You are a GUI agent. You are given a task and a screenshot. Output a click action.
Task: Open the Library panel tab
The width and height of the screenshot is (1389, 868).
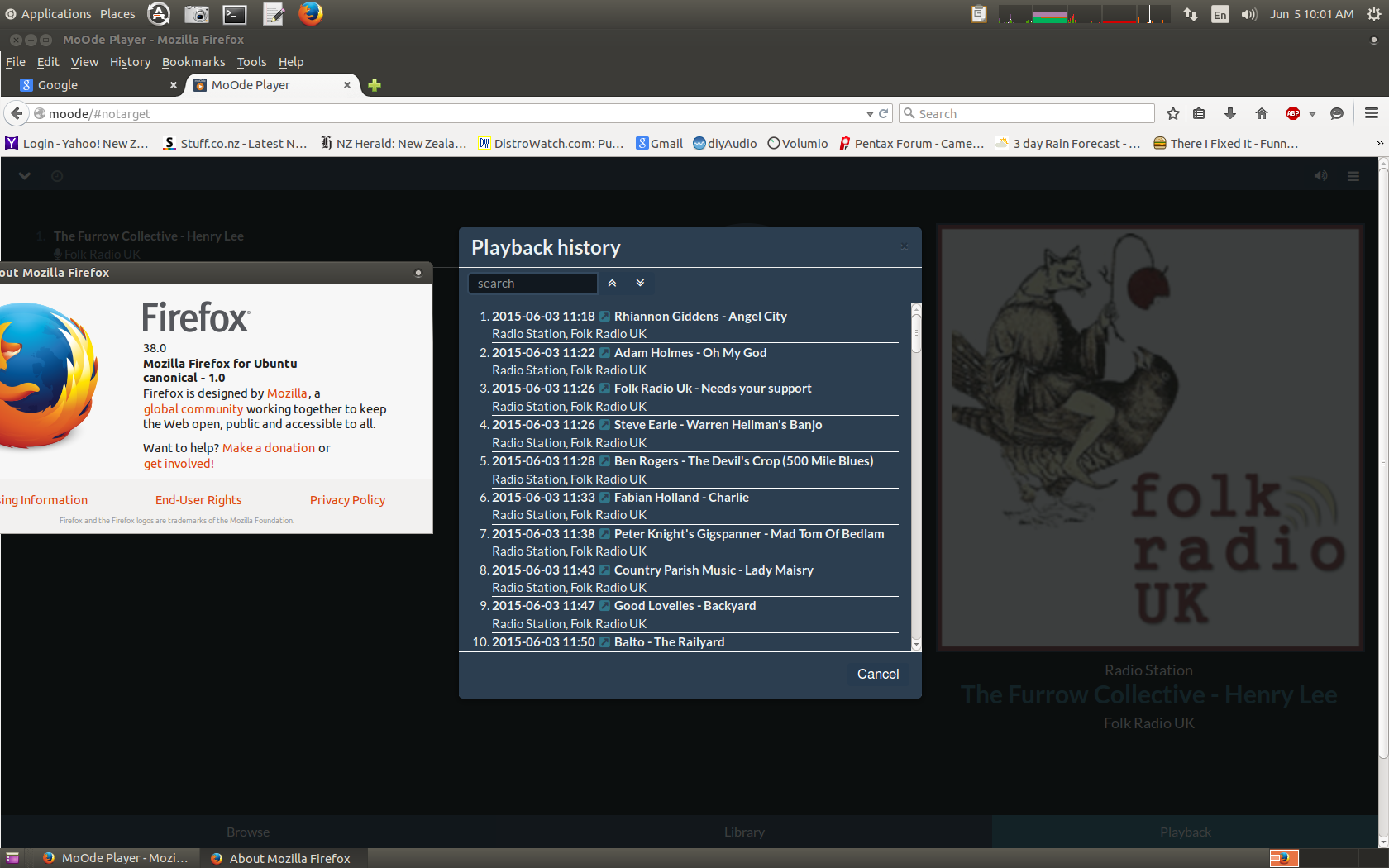click(744, 832)
